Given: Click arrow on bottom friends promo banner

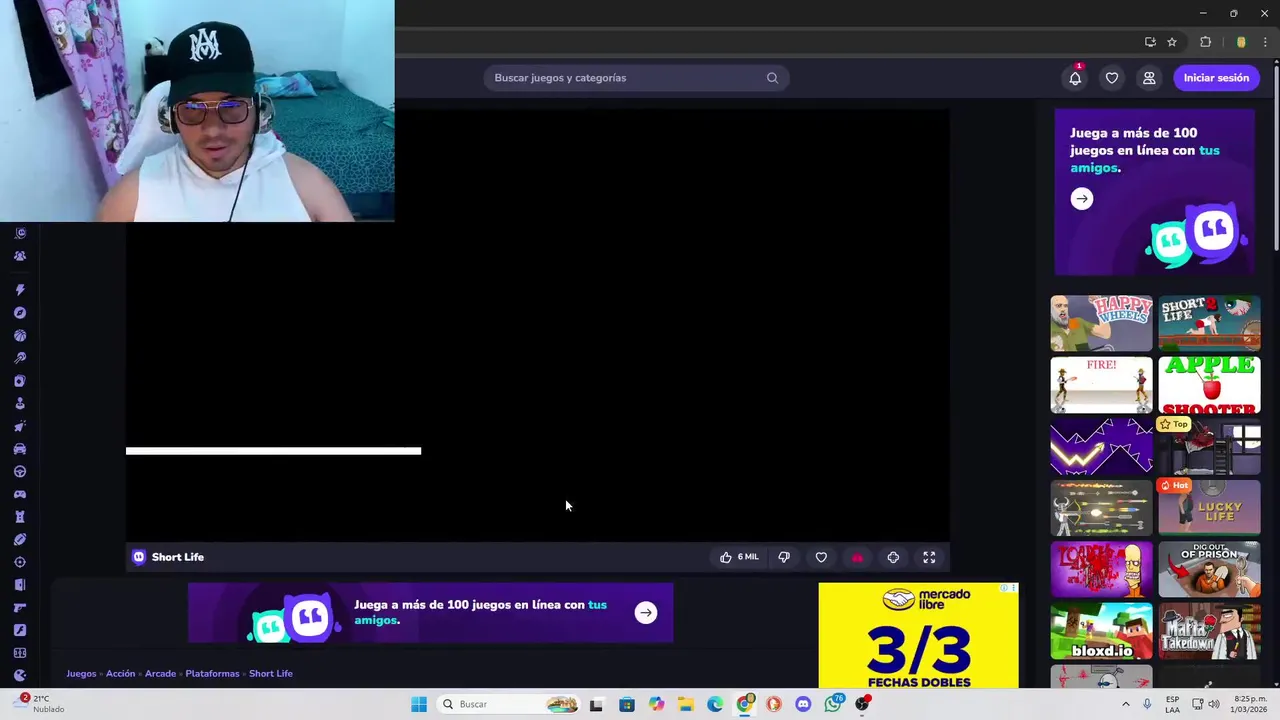Looking at the screenshot, I should pyautogui.click(x=646, y=613).
